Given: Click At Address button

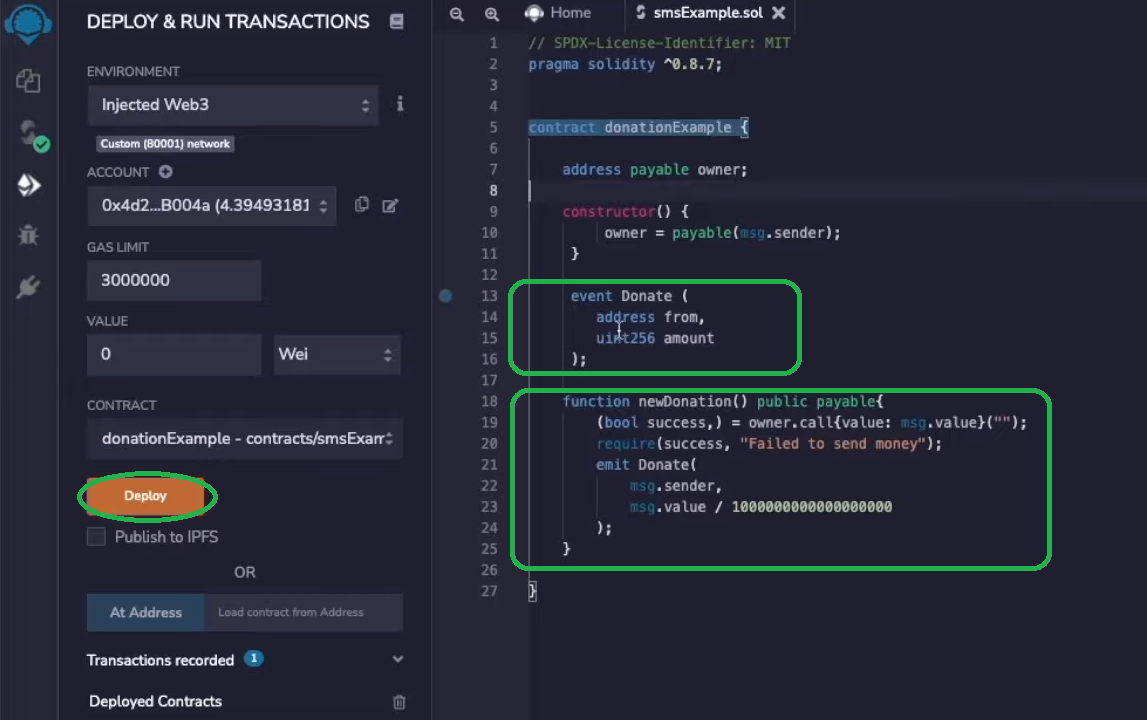Looking at the screenshot, I should point(146,612).
